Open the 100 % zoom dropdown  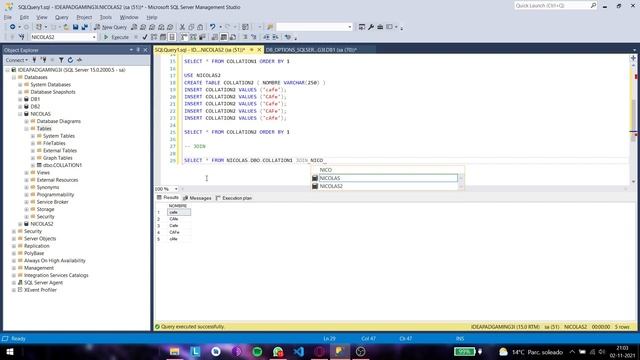(x=176, y=189)
